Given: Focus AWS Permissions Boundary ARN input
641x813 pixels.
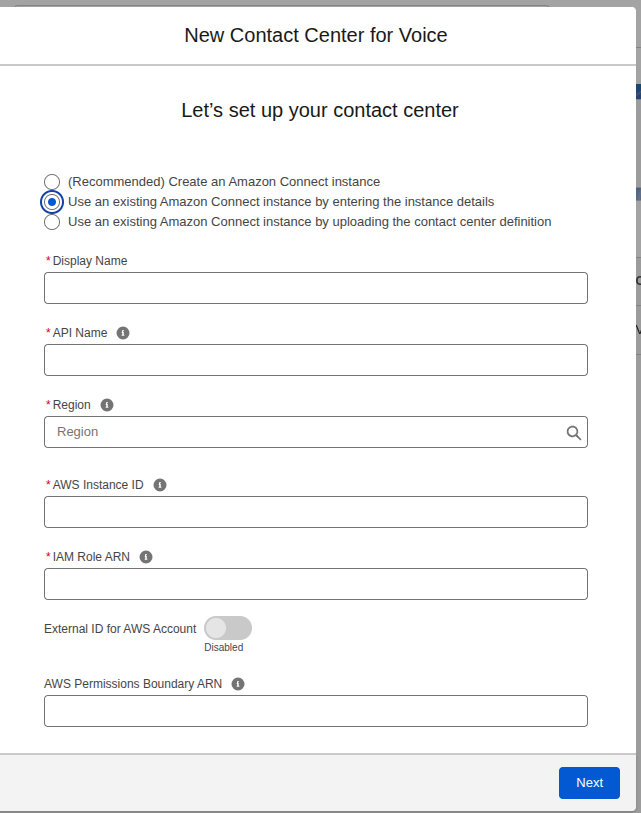Looking at the screenshot, I should [315, 711].
